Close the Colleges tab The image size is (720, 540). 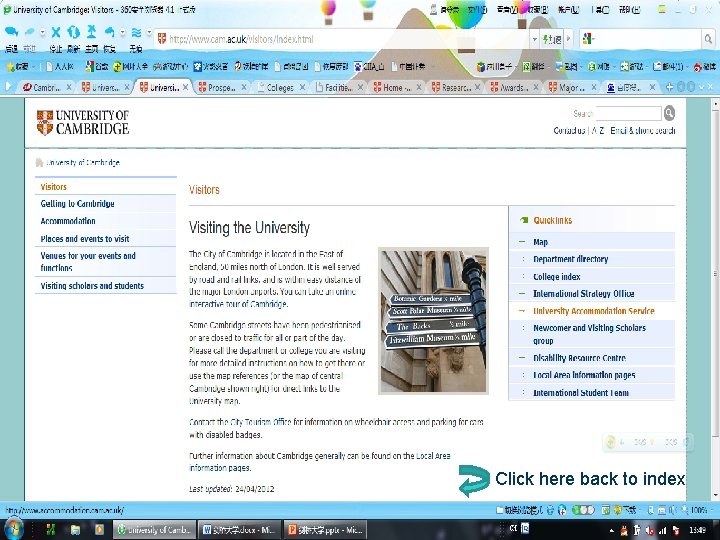tap(303, 87)
